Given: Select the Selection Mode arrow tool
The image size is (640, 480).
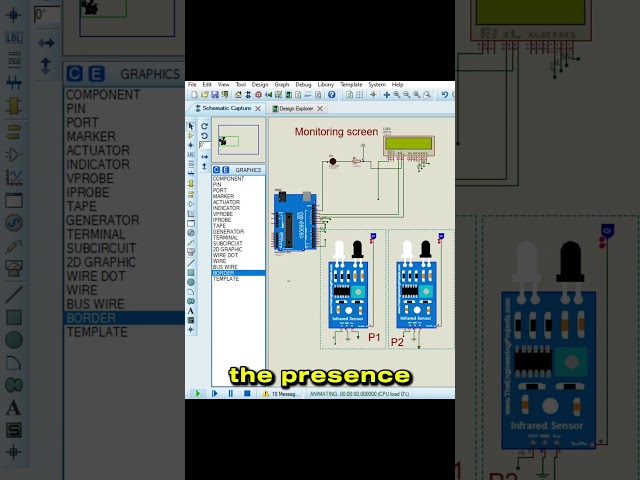Looking at the screenshot, I should [x=191, y=127].
